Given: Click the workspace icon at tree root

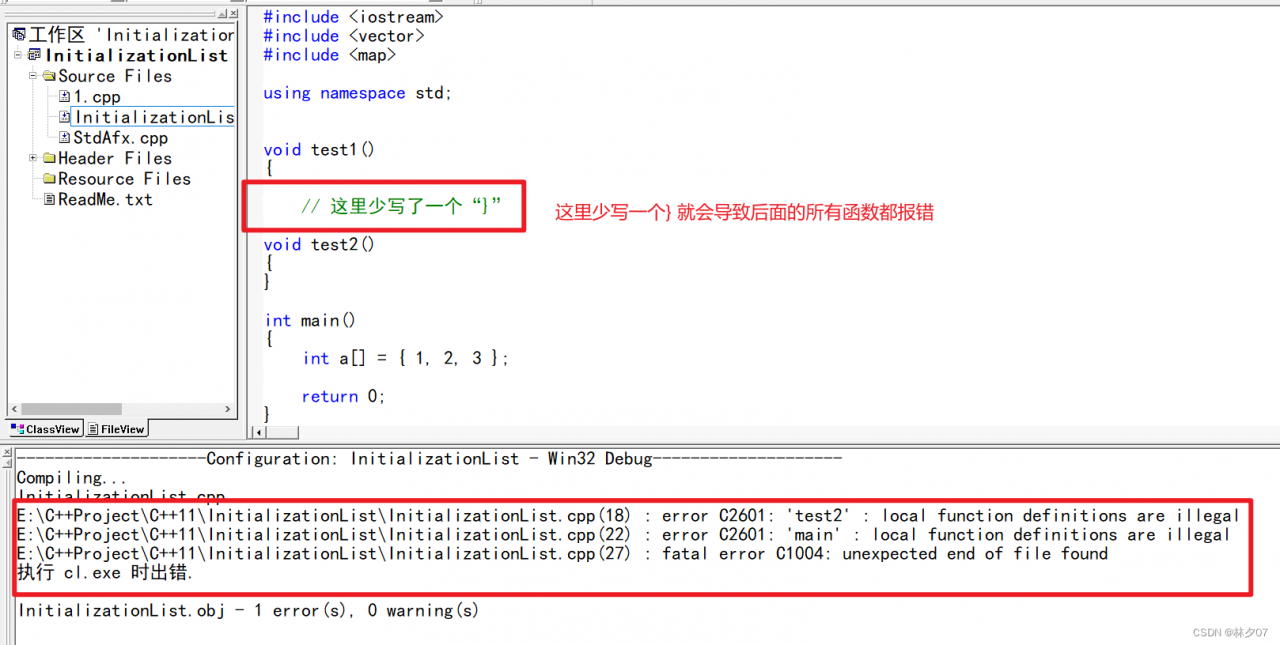Looking at the screenshot, I should click(x=19, y=35).
